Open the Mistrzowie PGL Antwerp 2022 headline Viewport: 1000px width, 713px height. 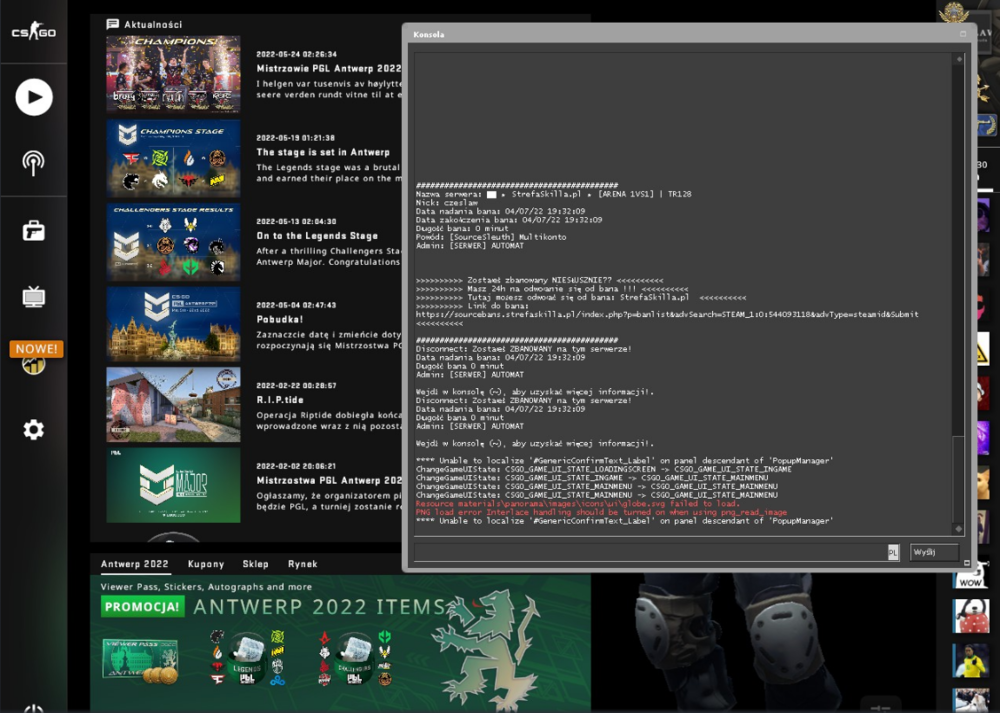pos(329,68)
